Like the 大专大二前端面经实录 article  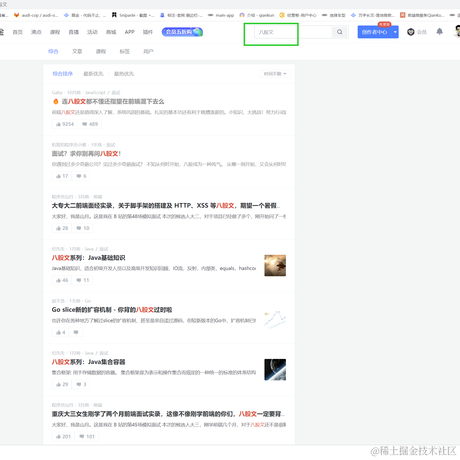tap(62, 228)
